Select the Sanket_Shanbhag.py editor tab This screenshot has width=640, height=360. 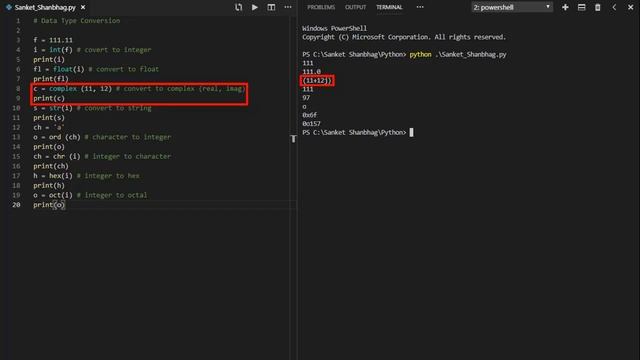45,7
